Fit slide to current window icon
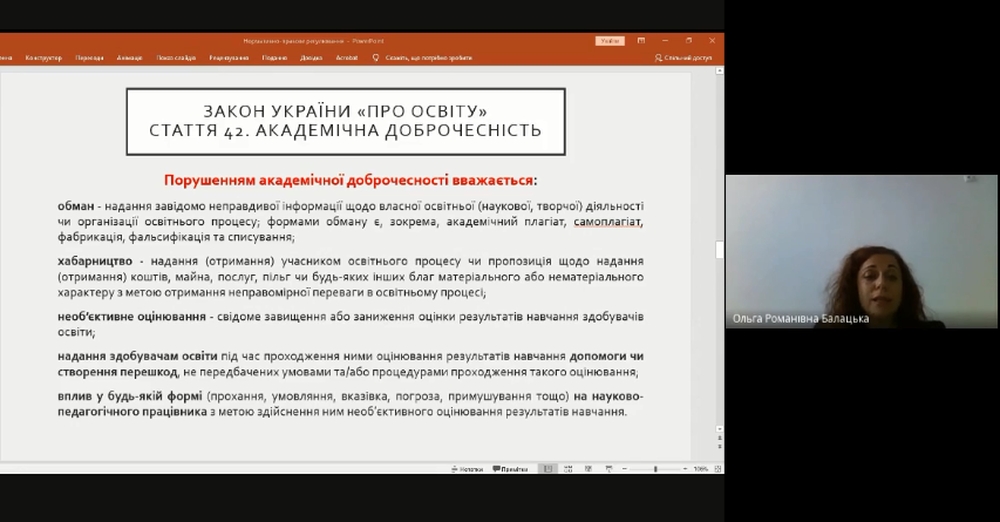Viewport: 1000px width, 522px height. (x=717, y=469)
